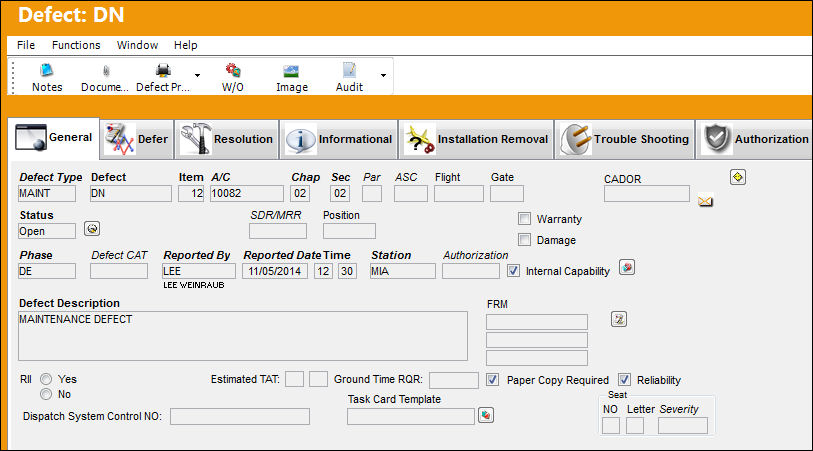Screen dimensions: 813x451
Task: Click into the Defect Description text box
Action: pyautogui.click(x=243, y=336)
